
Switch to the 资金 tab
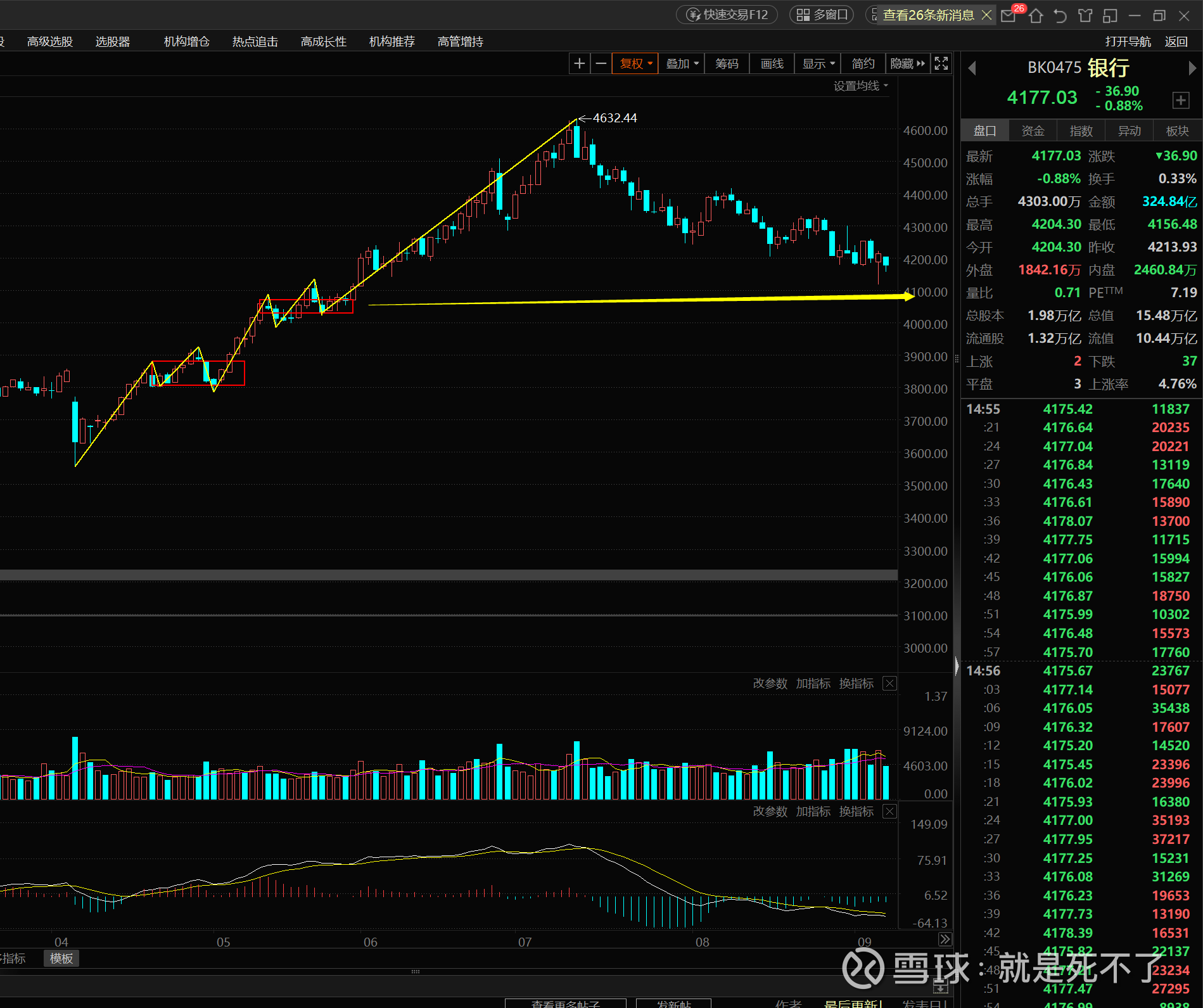click(1033, 131)
